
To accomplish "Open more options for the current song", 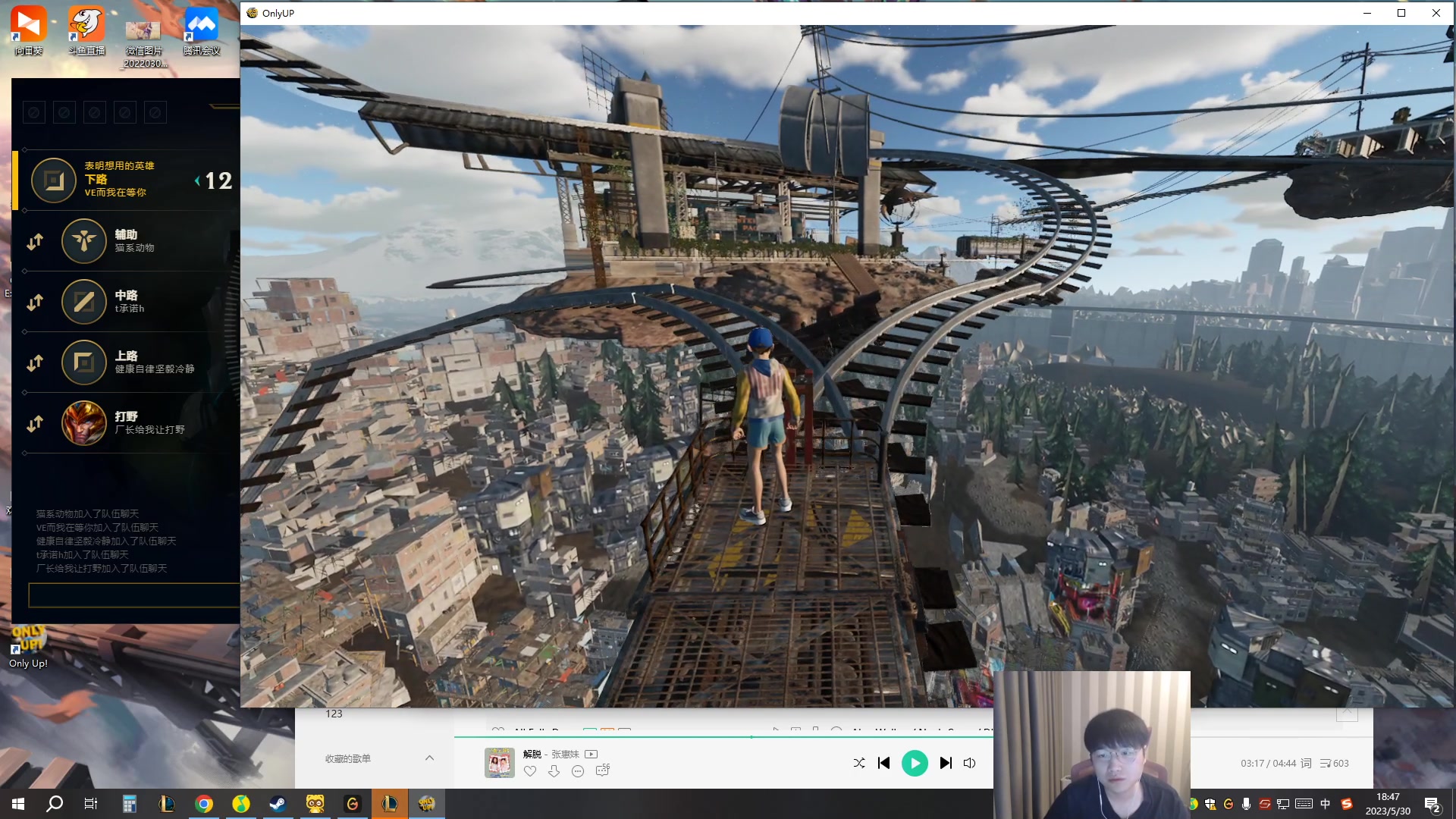I will [x=578, y=771].
